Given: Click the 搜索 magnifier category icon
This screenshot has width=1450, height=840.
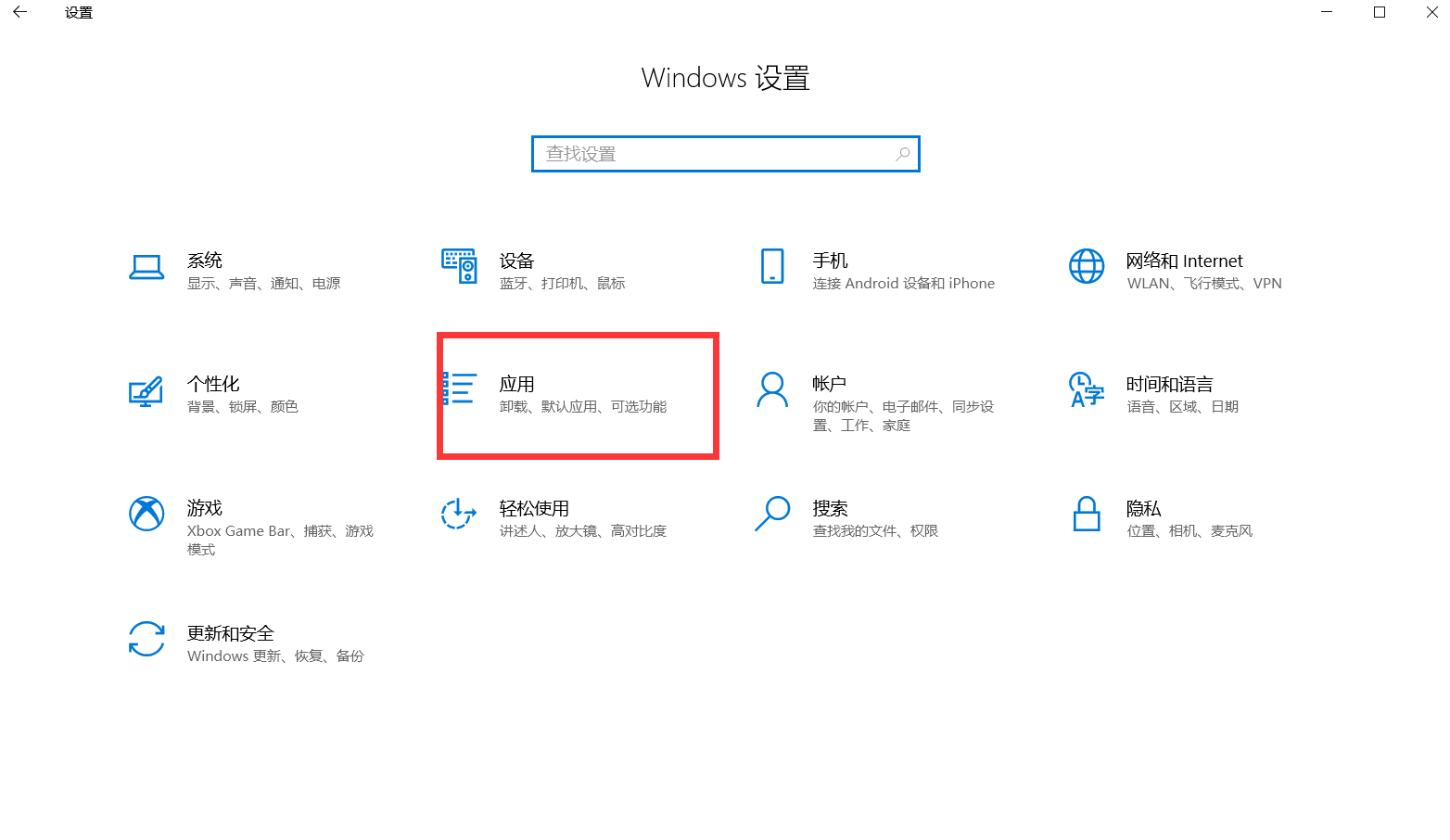Looking at the screenshot, I should click(772, 514).
